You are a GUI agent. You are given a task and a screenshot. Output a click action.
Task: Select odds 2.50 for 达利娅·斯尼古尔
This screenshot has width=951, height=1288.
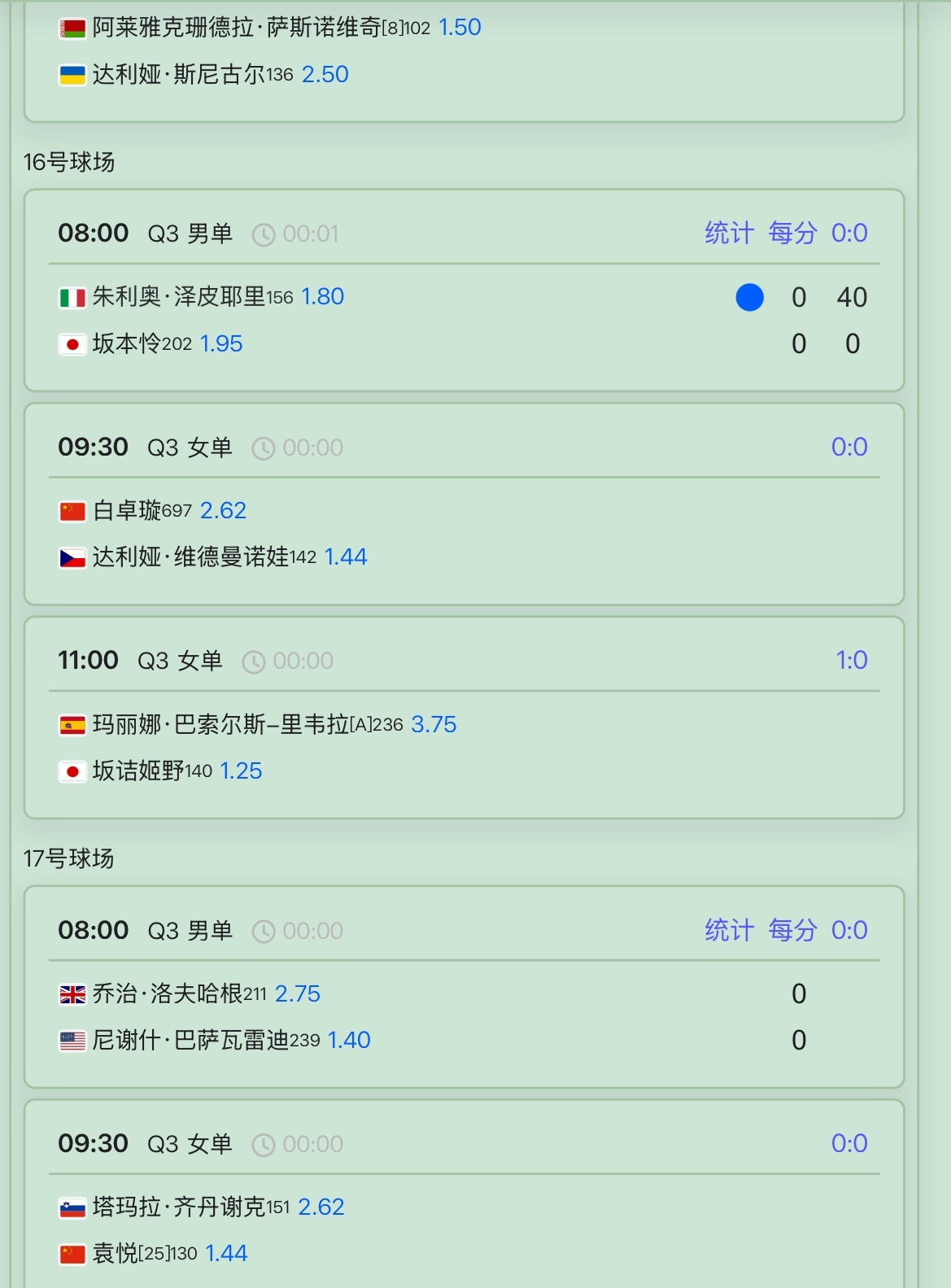click(325, 75)
